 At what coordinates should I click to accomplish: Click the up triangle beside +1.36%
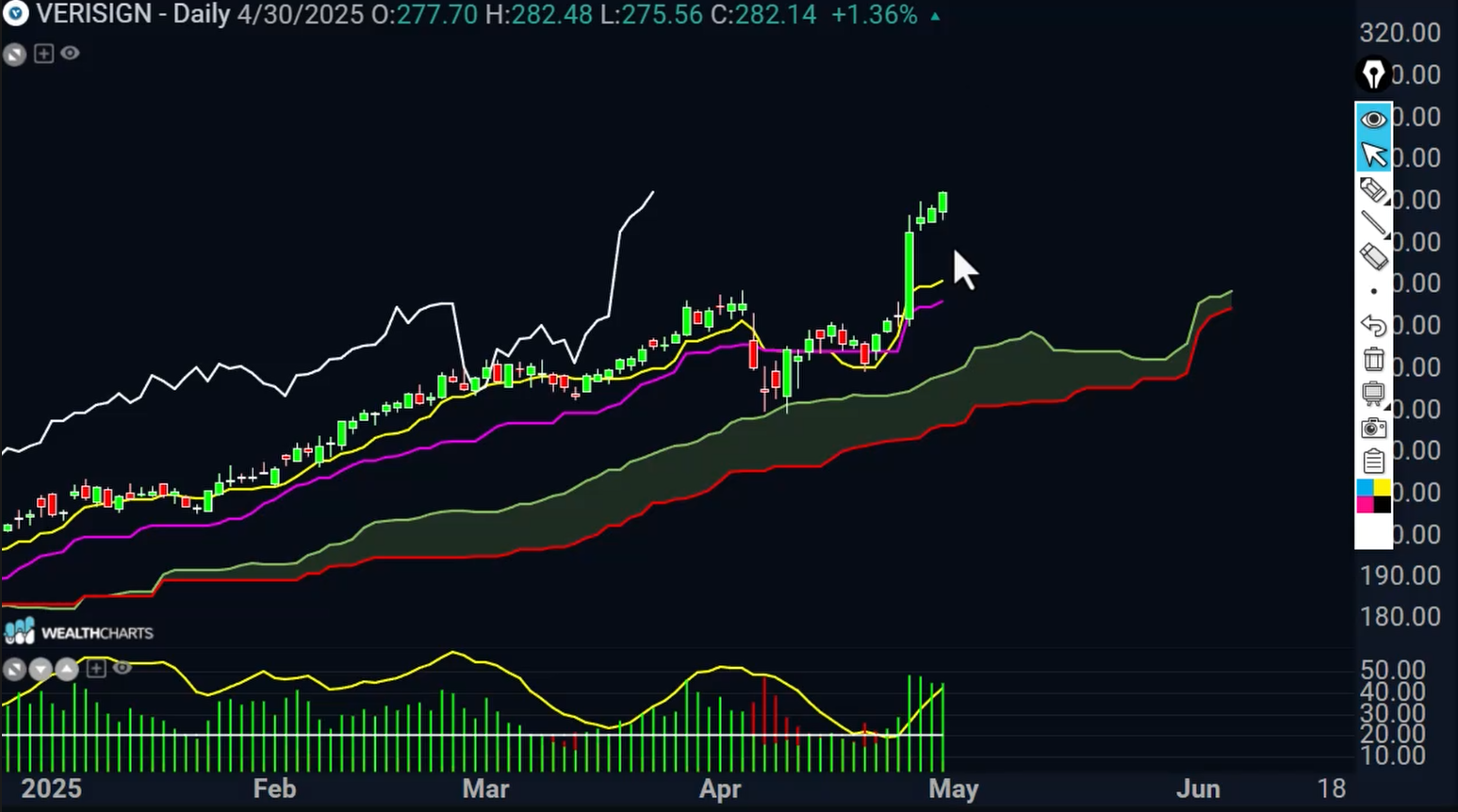pos(935,16)
